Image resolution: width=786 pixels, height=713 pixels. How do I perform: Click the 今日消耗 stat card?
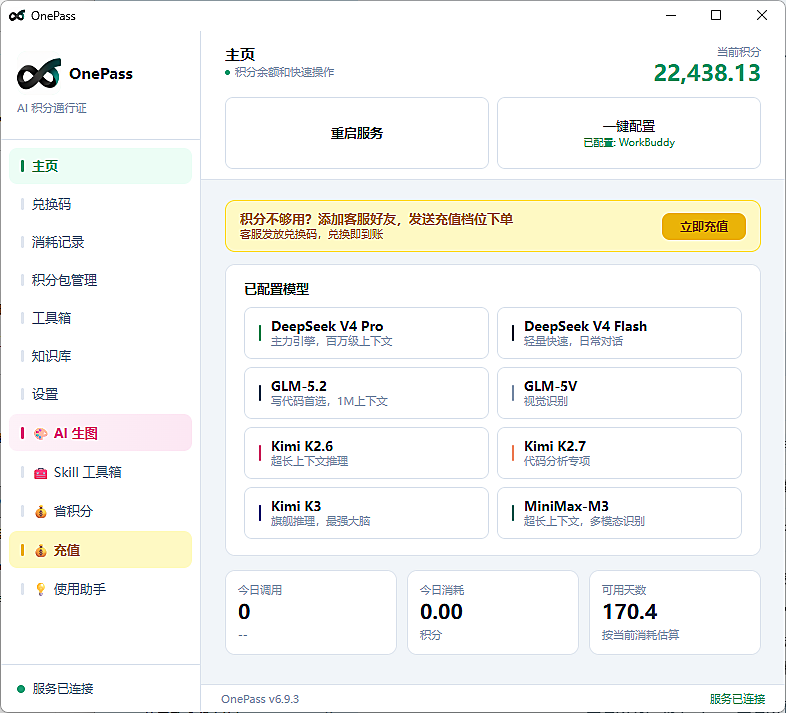(493, 612)
